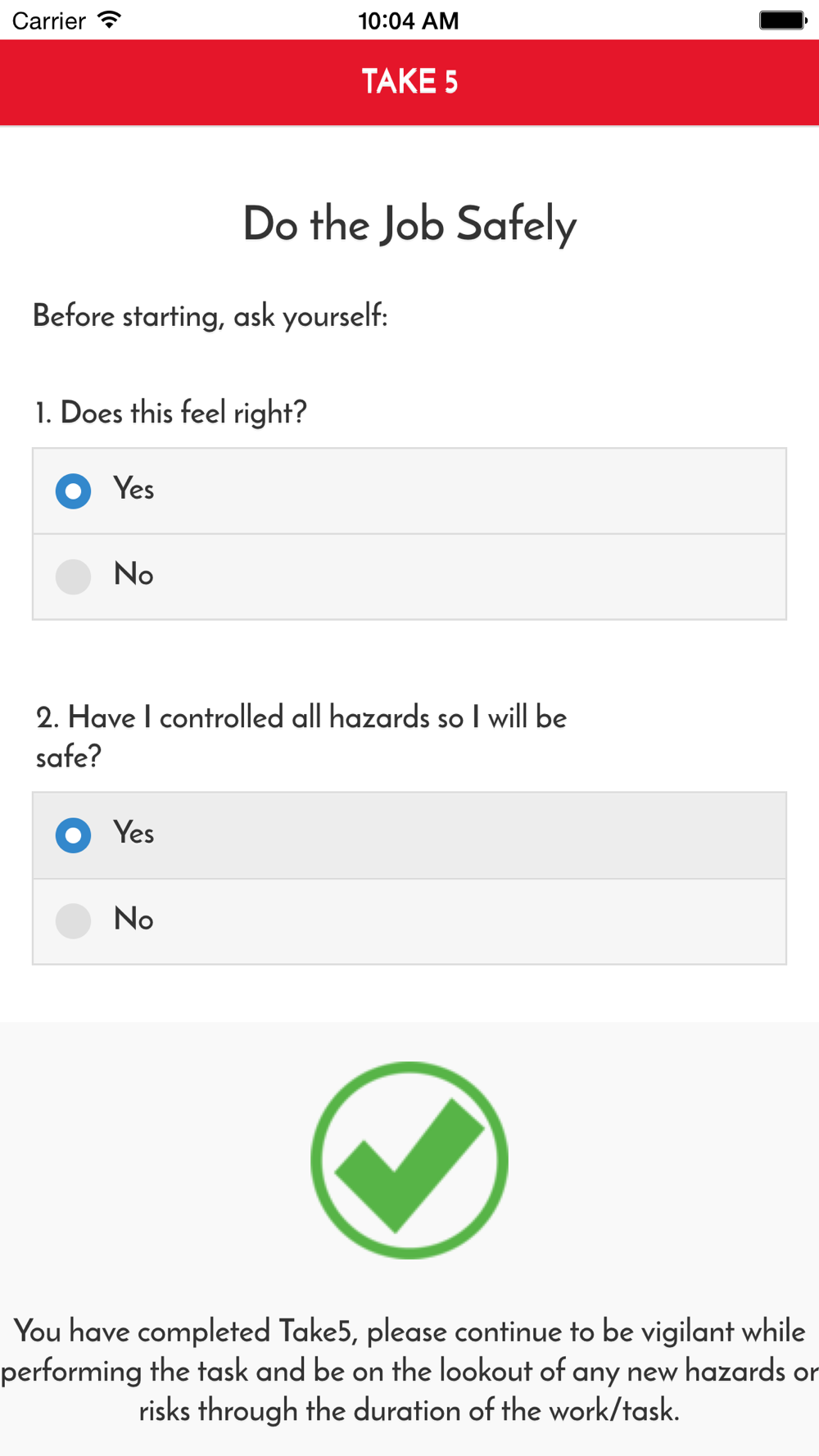The height and width of the screenshot is (1456, 819).
Task: Tap the TAKE 5 header title
Action: 409,82
